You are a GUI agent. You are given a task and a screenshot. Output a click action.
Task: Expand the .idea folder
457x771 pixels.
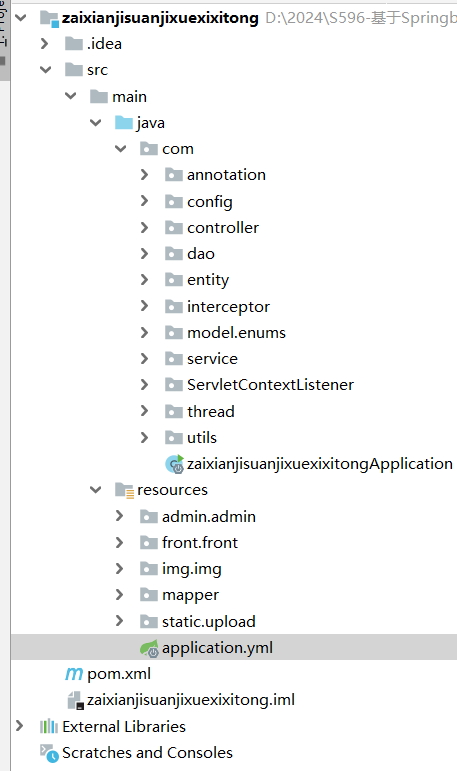[x=44, y=43]
